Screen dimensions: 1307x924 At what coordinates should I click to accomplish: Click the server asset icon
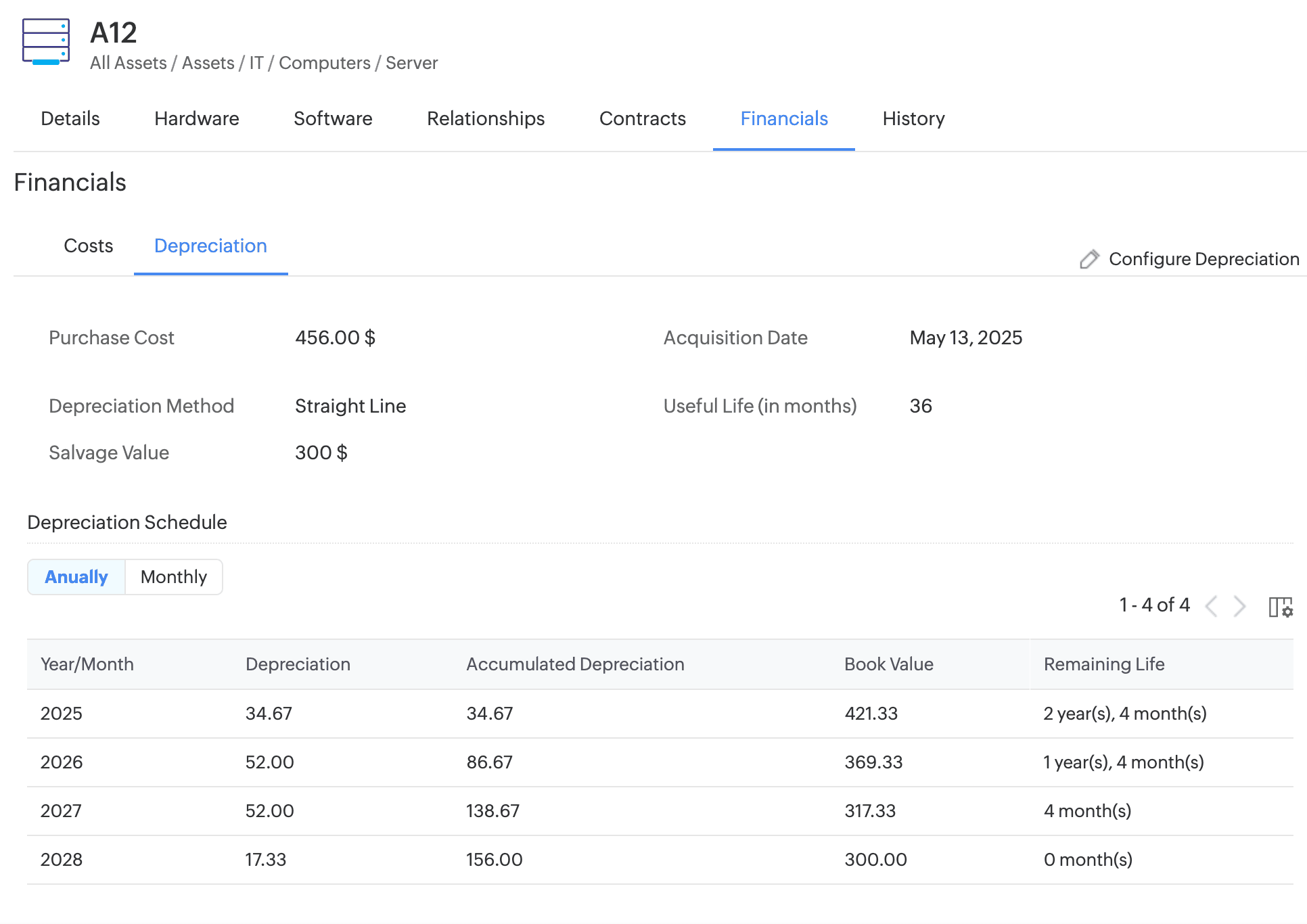tap(46, 42)
